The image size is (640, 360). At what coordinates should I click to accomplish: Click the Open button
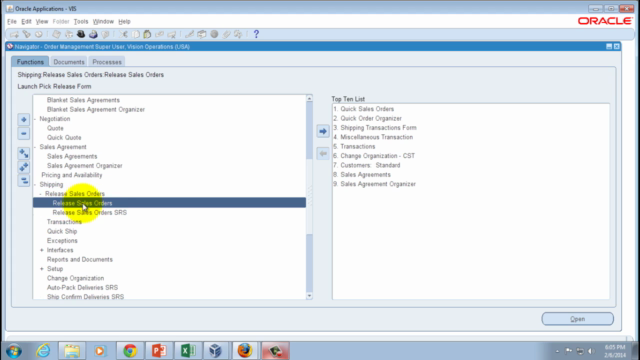[x=578, y=319]
